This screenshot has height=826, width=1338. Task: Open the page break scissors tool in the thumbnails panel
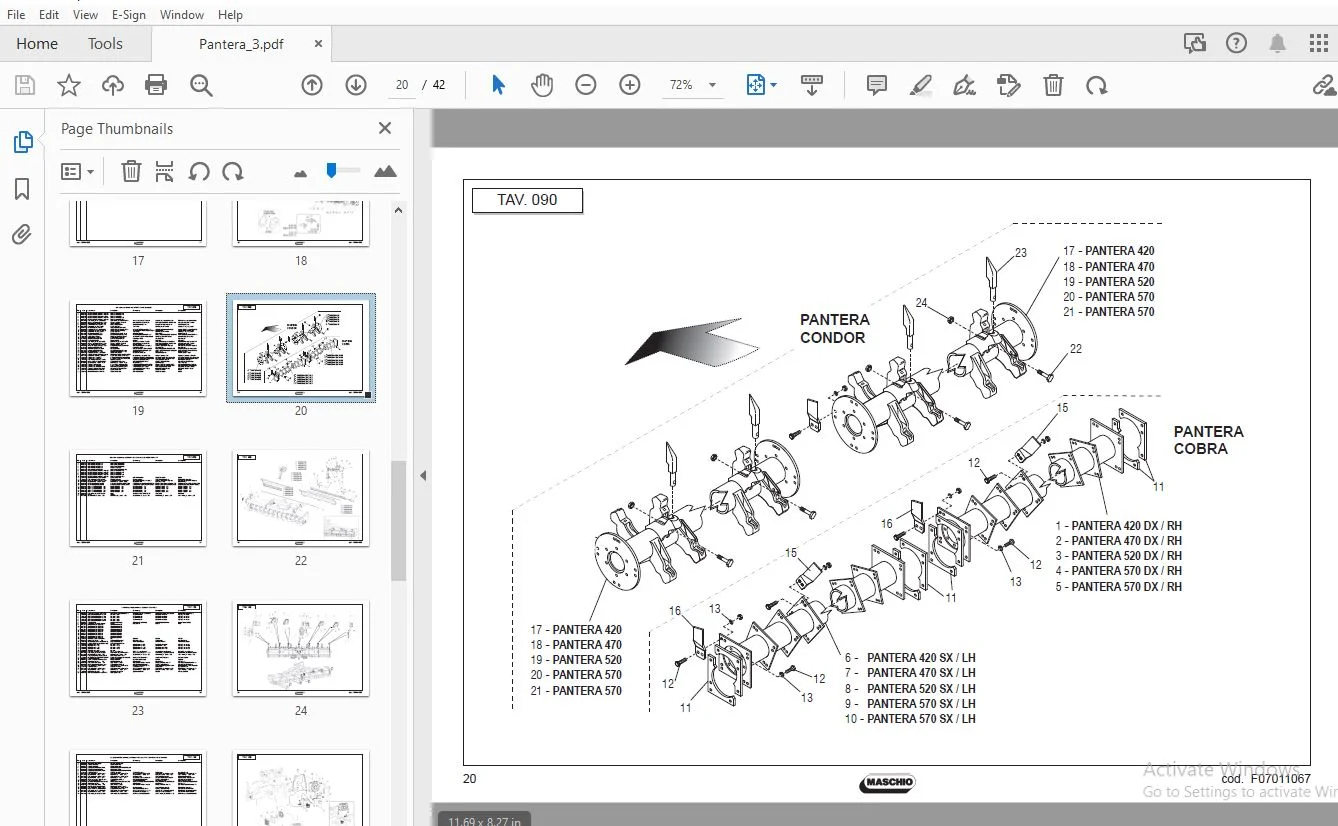click(165, 171)
